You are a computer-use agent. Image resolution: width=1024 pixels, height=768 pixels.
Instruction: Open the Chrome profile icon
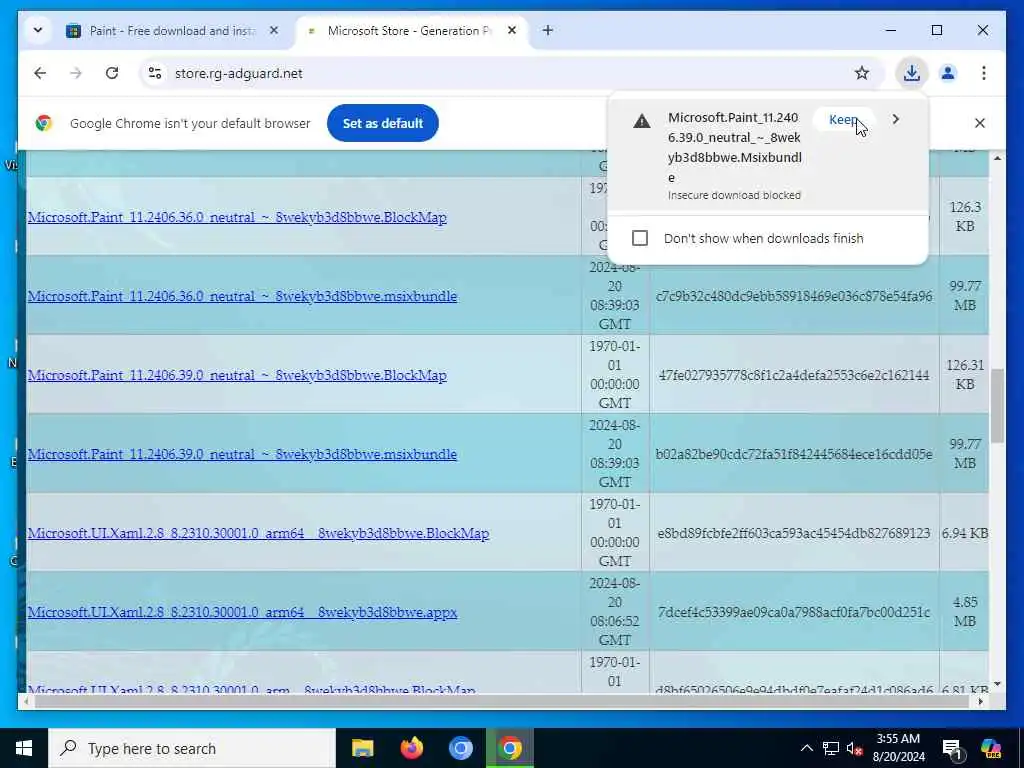(948, 73)
